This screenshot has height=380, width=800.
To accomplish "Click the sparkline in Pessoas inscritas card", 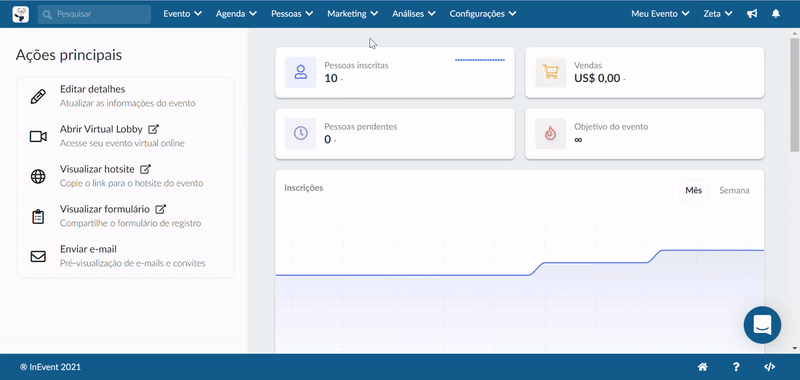I will pos(480,60).
